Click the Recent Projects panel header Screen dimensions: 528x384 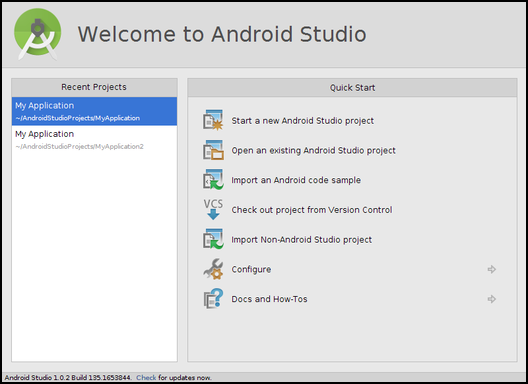tap(94, 87)
